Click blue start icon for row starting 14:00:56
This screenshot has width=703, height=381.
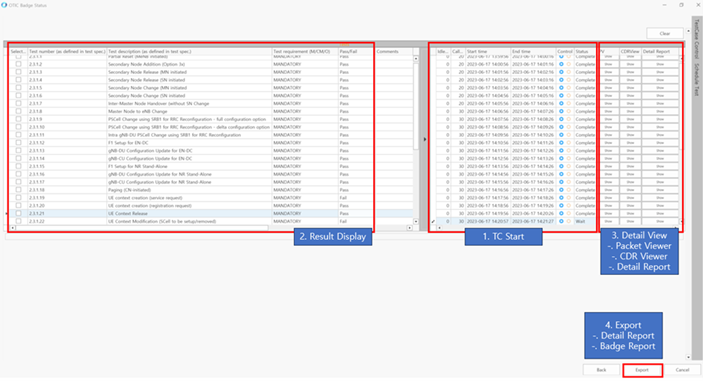coord(561,64)
